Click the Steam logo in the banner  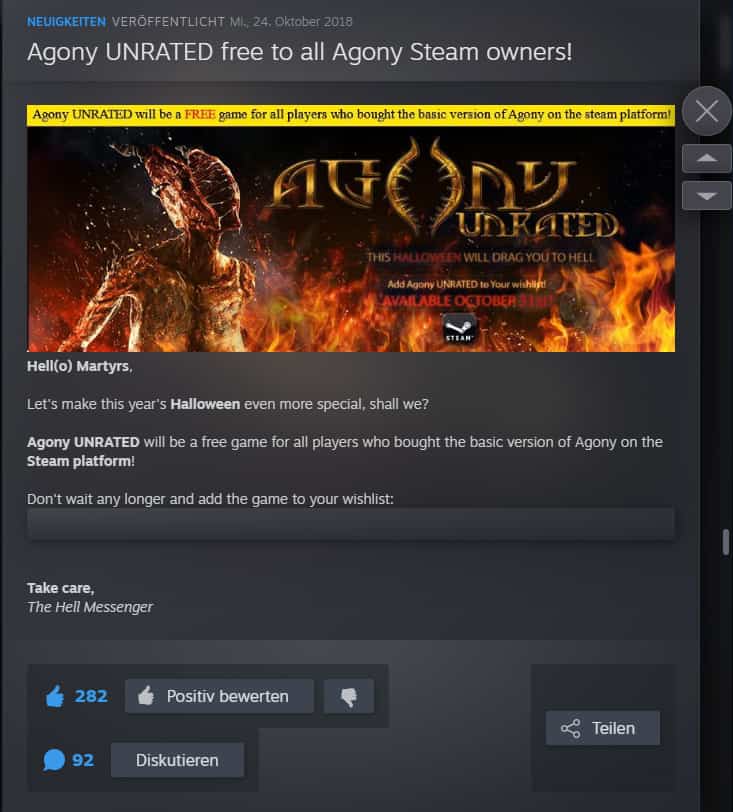coord(459,328)
